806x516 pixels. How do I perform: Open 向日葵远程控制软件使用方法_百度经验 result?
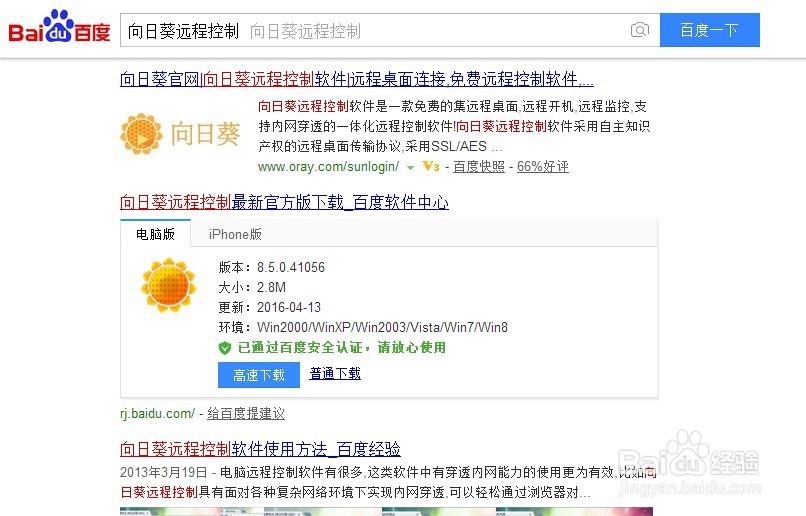pos(260,449)
